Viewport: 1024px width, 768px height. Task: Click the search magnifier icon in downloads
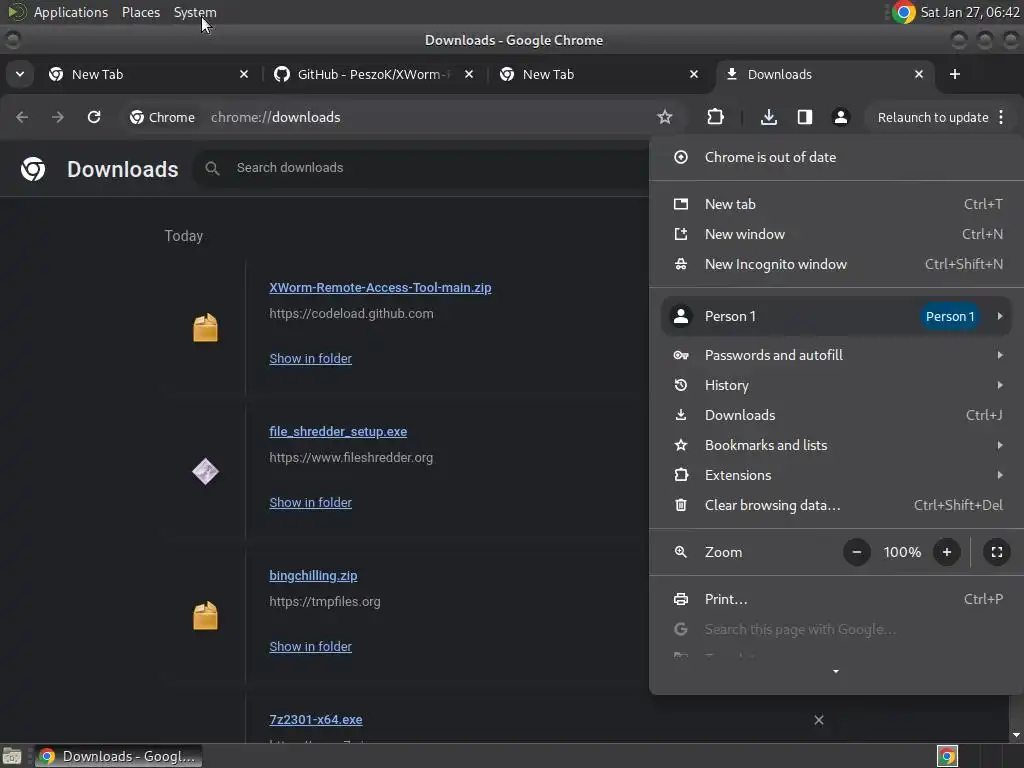(212, 168)
